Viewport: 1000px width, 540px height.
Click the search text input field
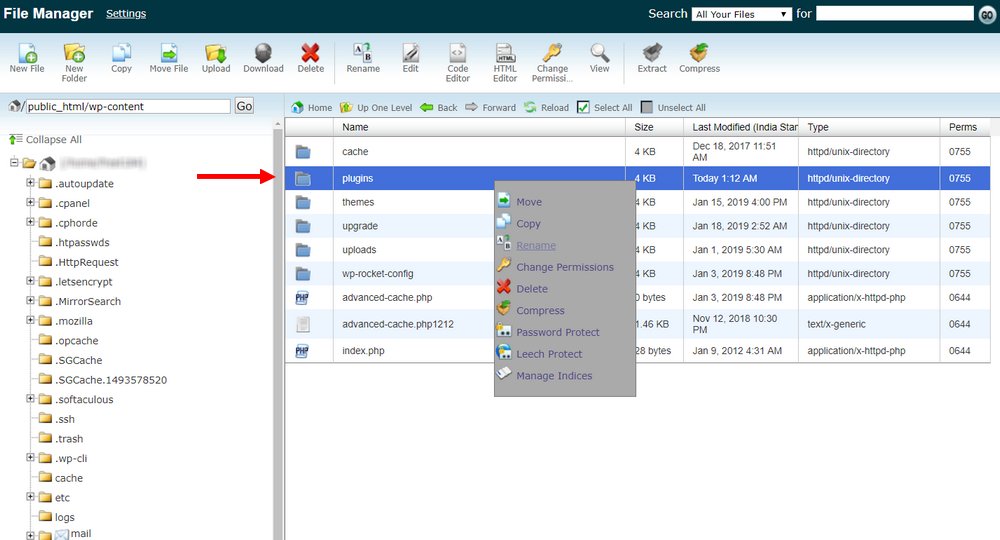point(894,14)
